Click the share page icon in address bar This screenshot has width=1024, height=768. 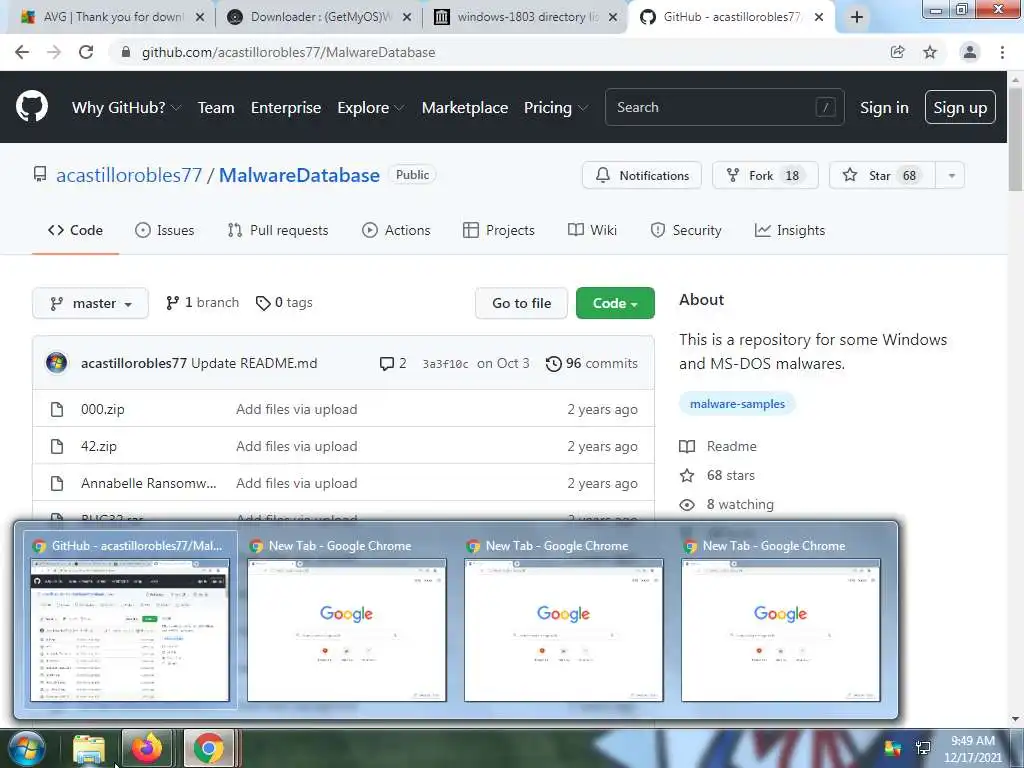(898, 52)
